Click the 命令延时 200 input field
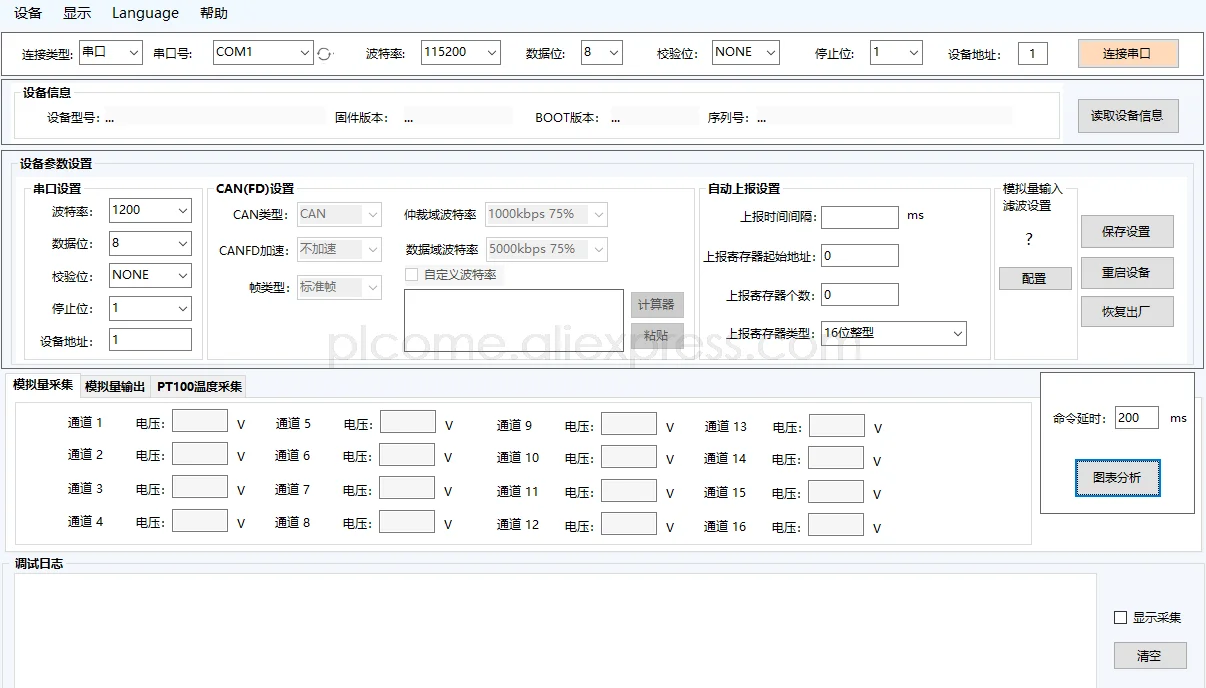This screenshot has width=1206, height=688. 1137,418
